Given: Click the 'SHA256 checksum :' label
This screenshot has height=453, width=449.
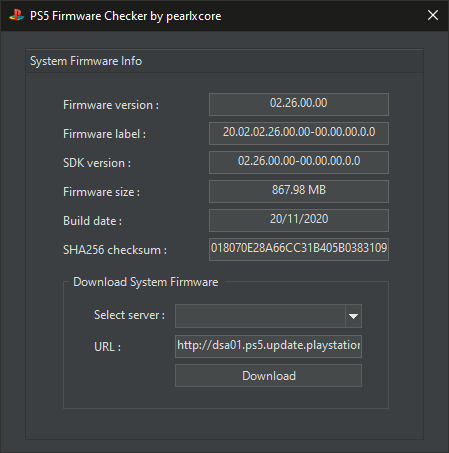Looking at the screenshot, I should point(115,250).
